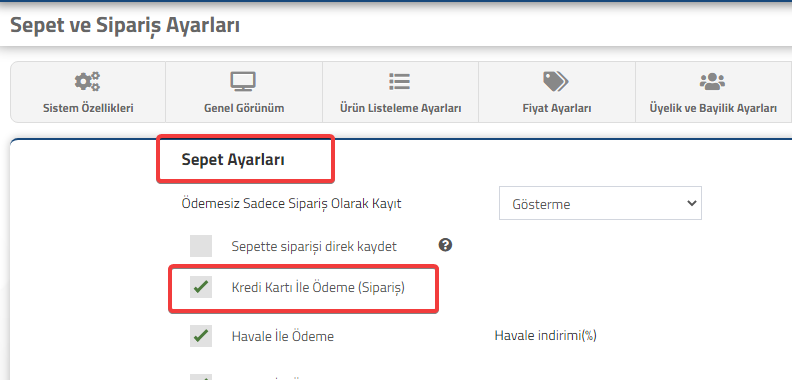Click the monitor icon above Genel Görünüm
The width and height of the screenshot is (792, 380).
pyautogui.click(x=243, y=81)
